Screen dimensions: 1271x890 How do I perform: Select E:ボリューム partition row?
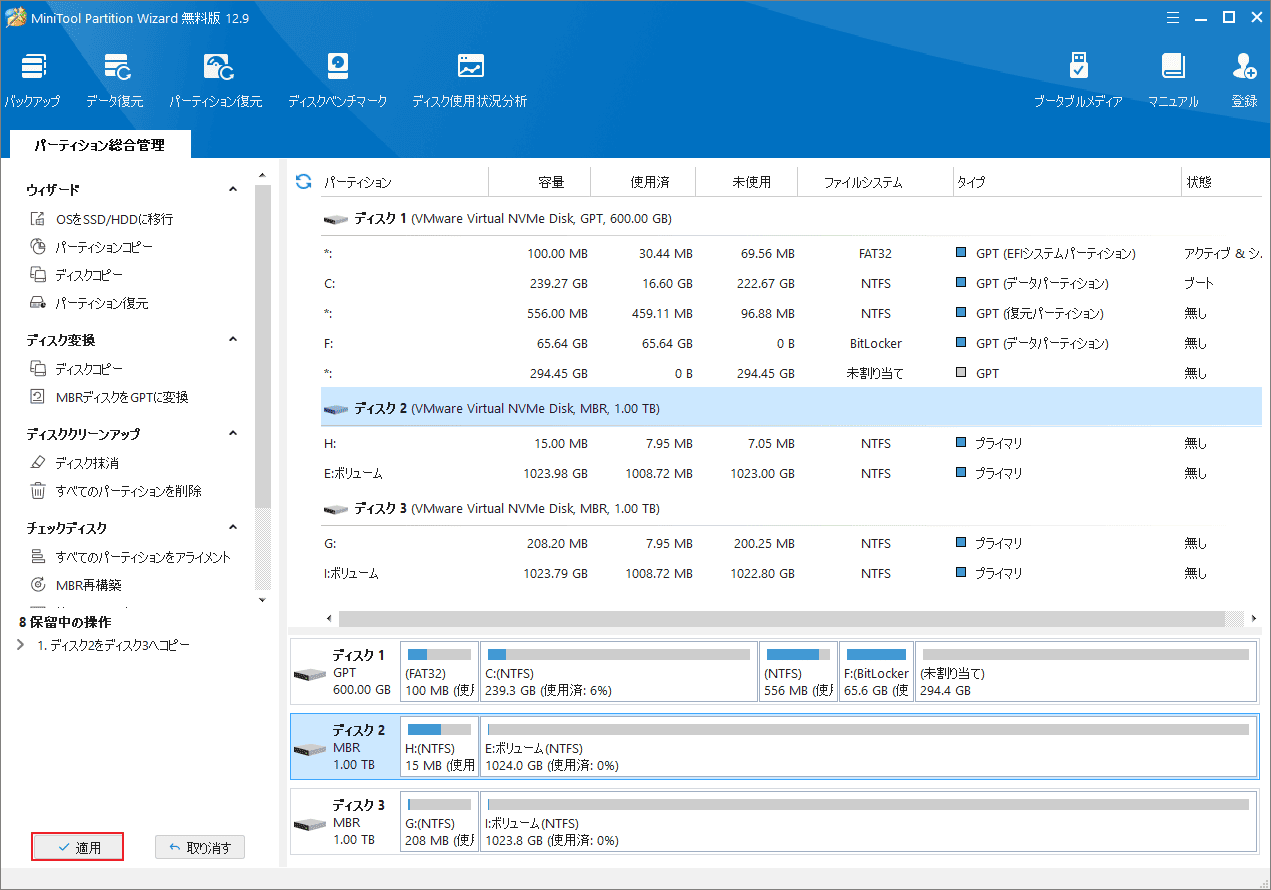(791, 473)
